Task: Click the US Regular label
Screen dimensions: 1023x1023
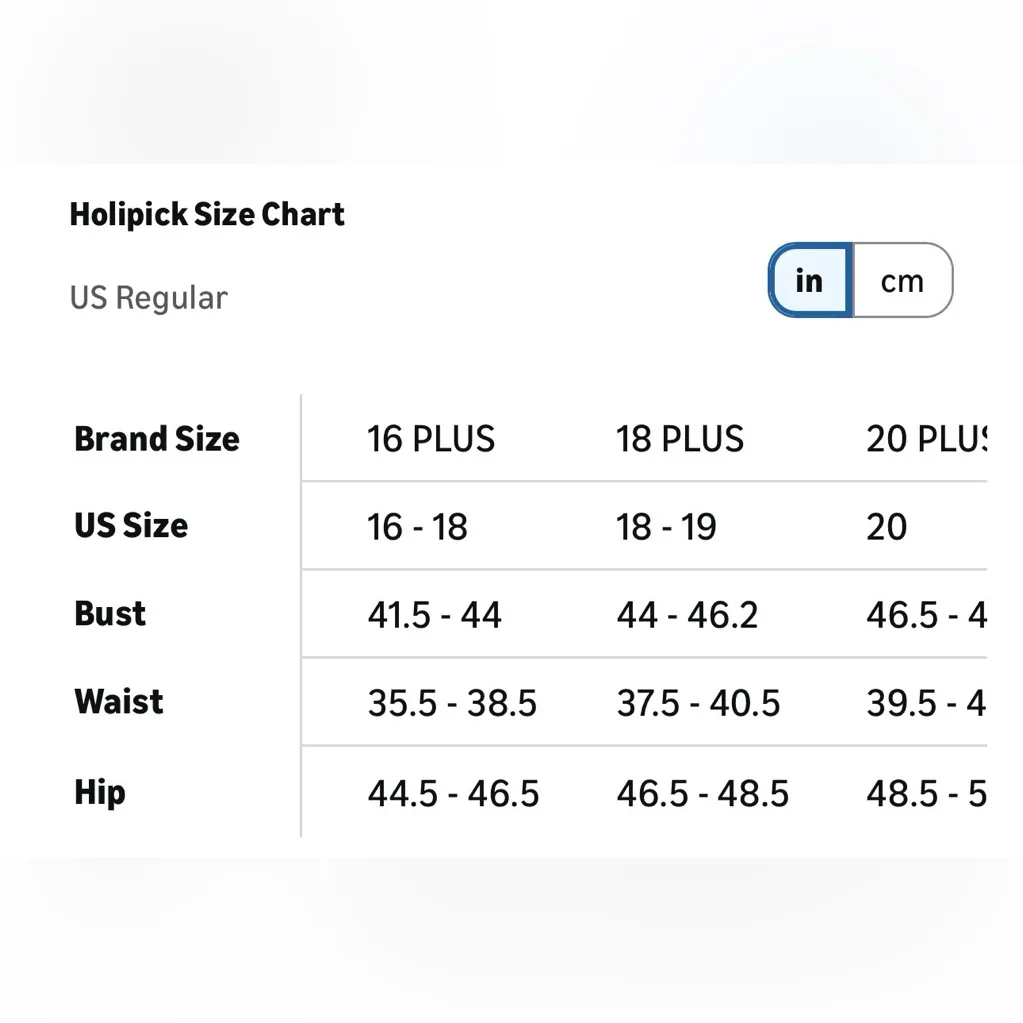Action: pyautogui.click(x=148, y=298)
